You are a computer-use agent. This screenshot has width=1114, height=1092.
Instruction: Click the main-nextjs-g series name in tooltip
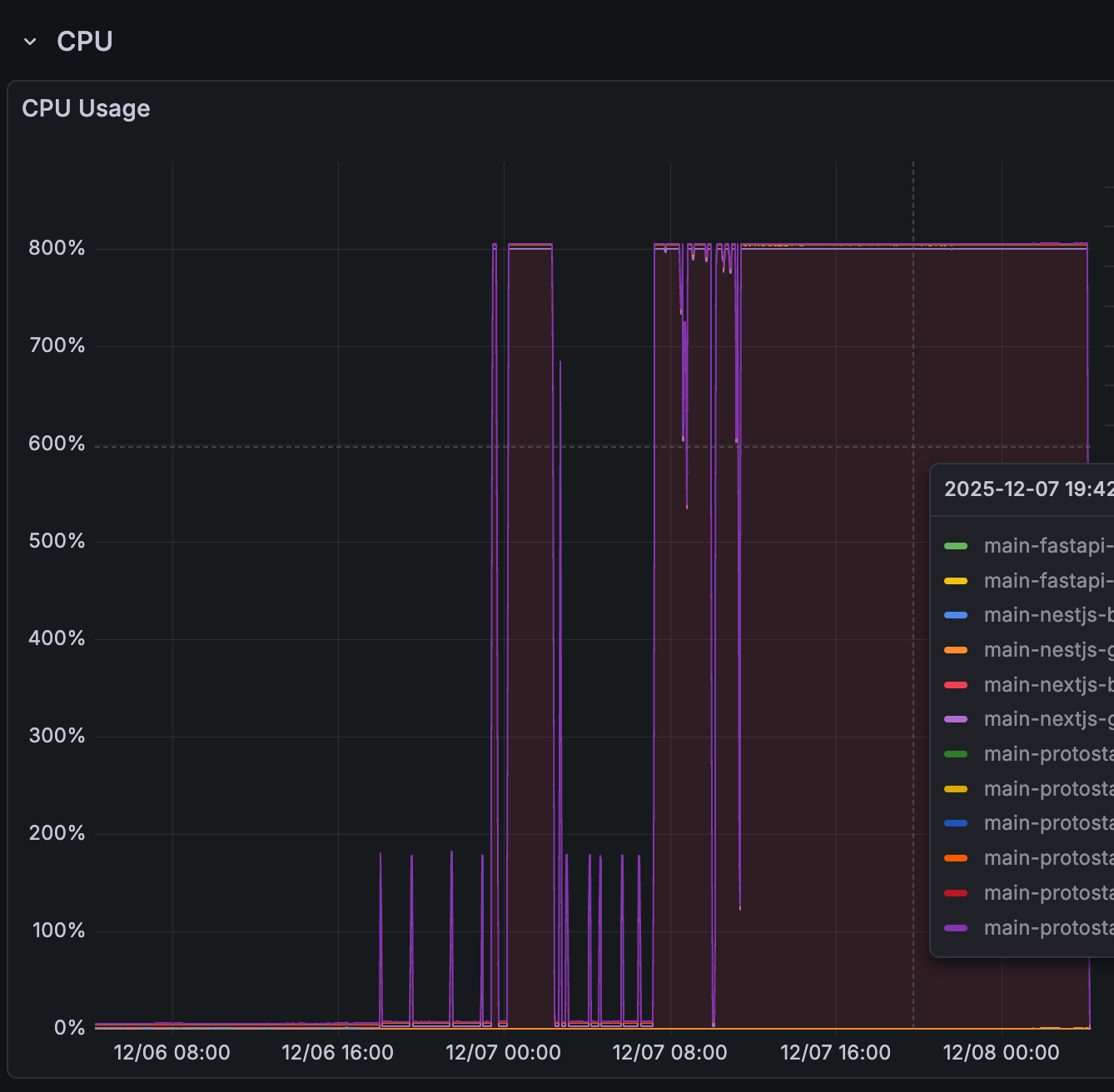tap(1048, 719)
